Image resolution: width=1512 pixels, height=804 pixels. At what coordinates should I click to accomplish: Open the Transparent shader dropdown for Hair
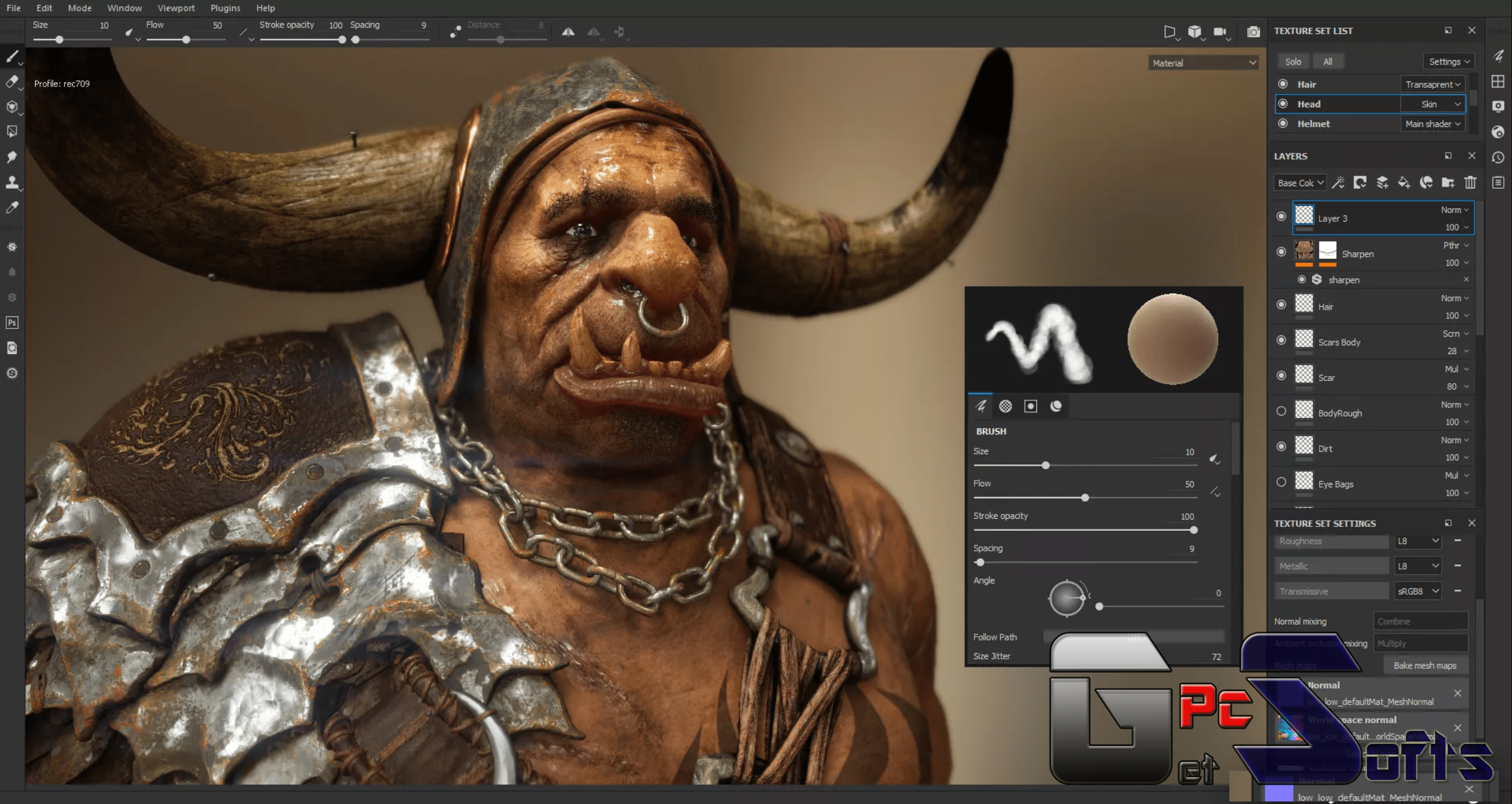tap(1432, 84)
